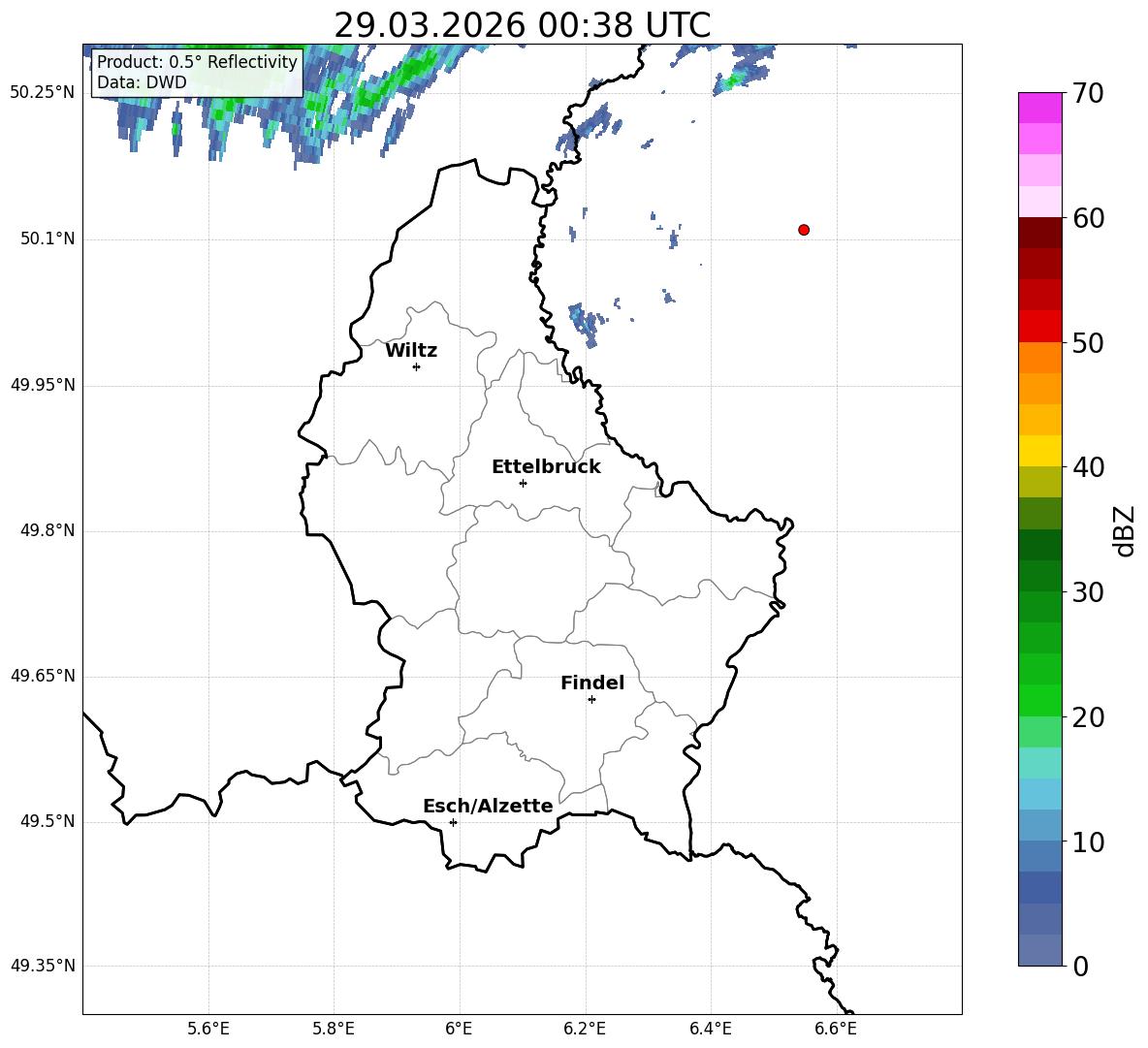Click the yellow colorbar swatch above 40

[1039, 451]
